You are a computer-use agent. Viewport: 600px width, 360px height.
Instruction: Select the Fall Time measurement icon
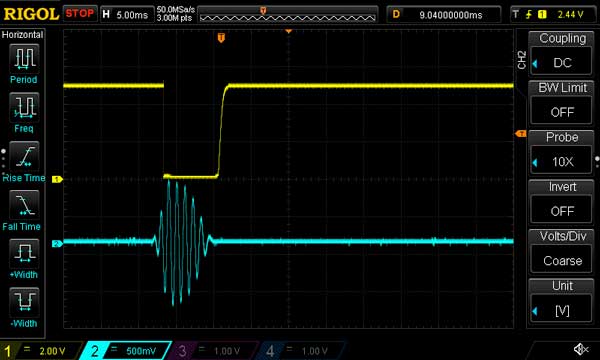click(24, 204)
